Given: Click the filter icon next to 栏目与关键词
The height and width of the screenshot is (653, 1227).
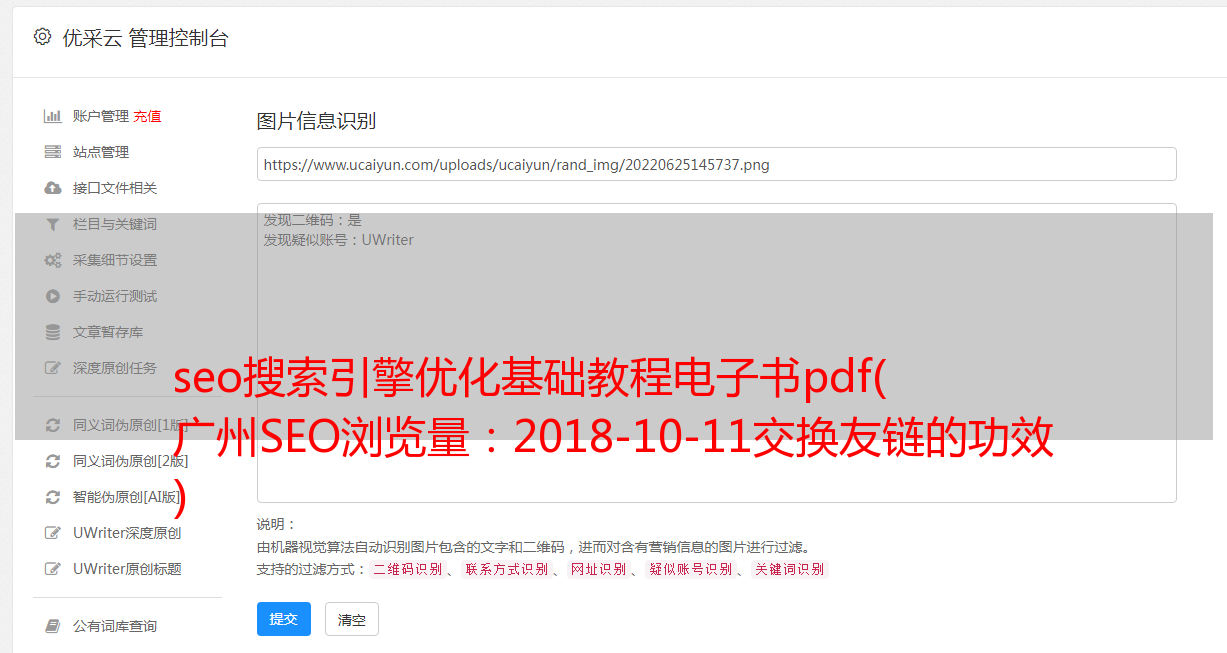Looking at the screenshot, I should pos(53,224).
